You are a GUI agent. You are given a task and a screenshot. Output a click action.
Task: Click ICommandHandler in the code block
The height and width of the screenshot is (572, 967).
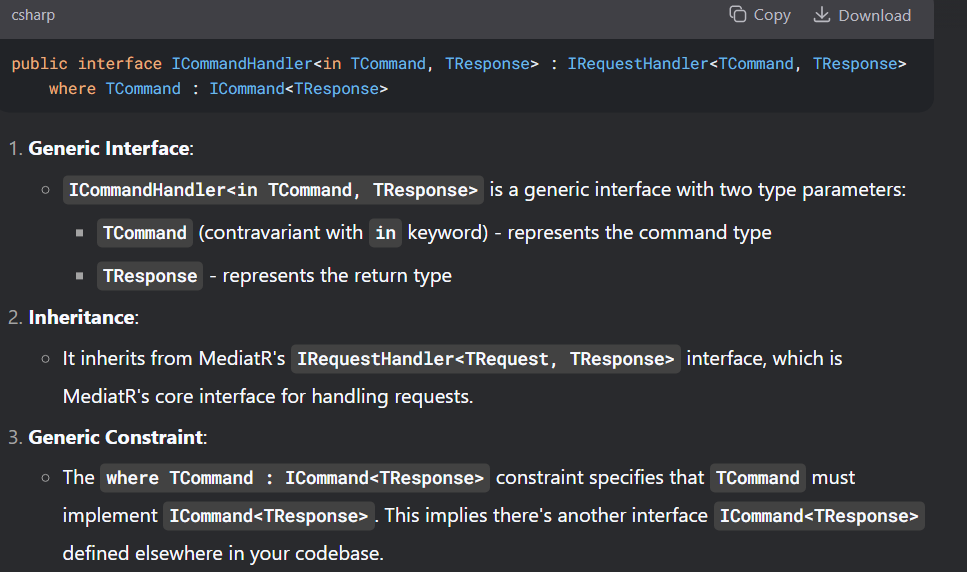point(242,63)
